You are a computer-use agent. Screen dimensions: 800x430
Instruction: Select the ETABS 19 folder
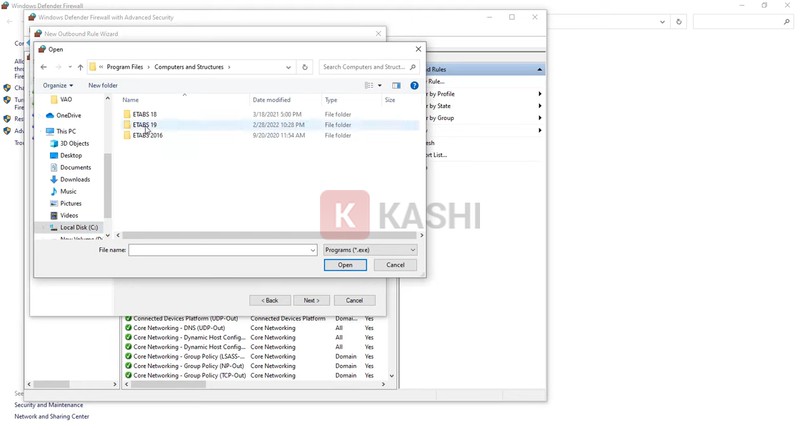tap(144, 124)
